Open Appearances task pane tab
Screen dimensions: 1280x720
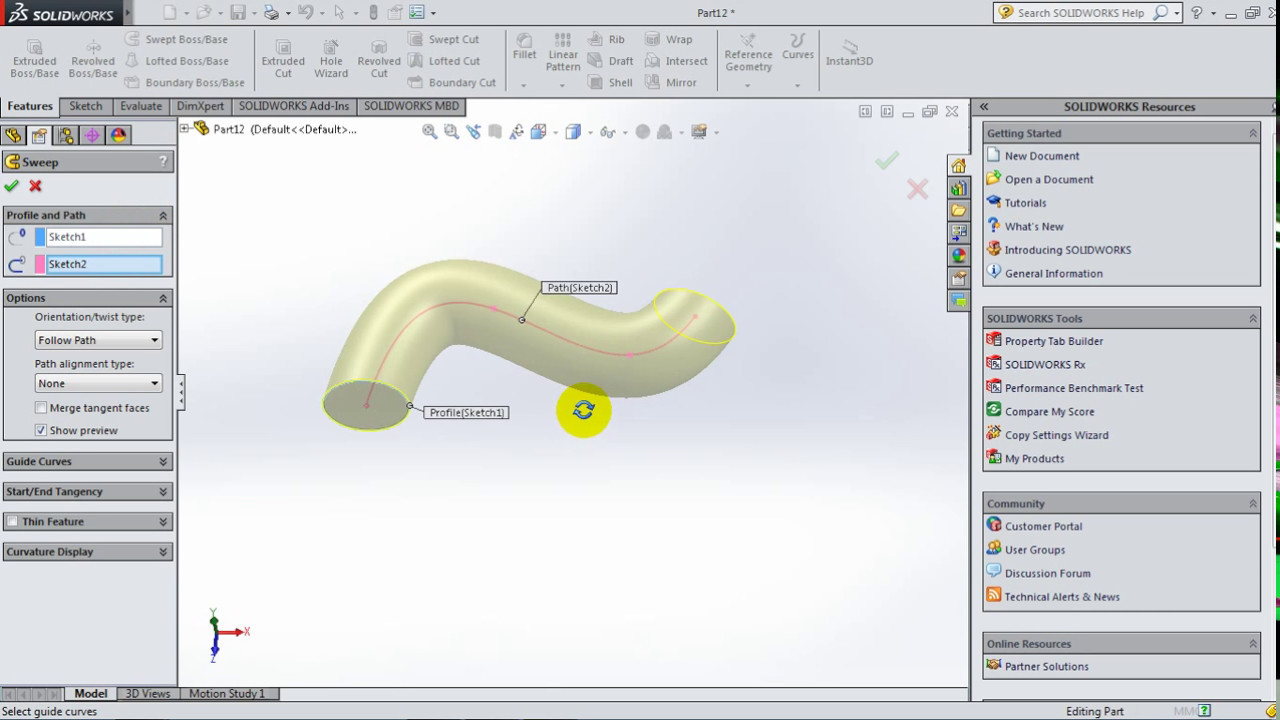click(x=959, y=255)
